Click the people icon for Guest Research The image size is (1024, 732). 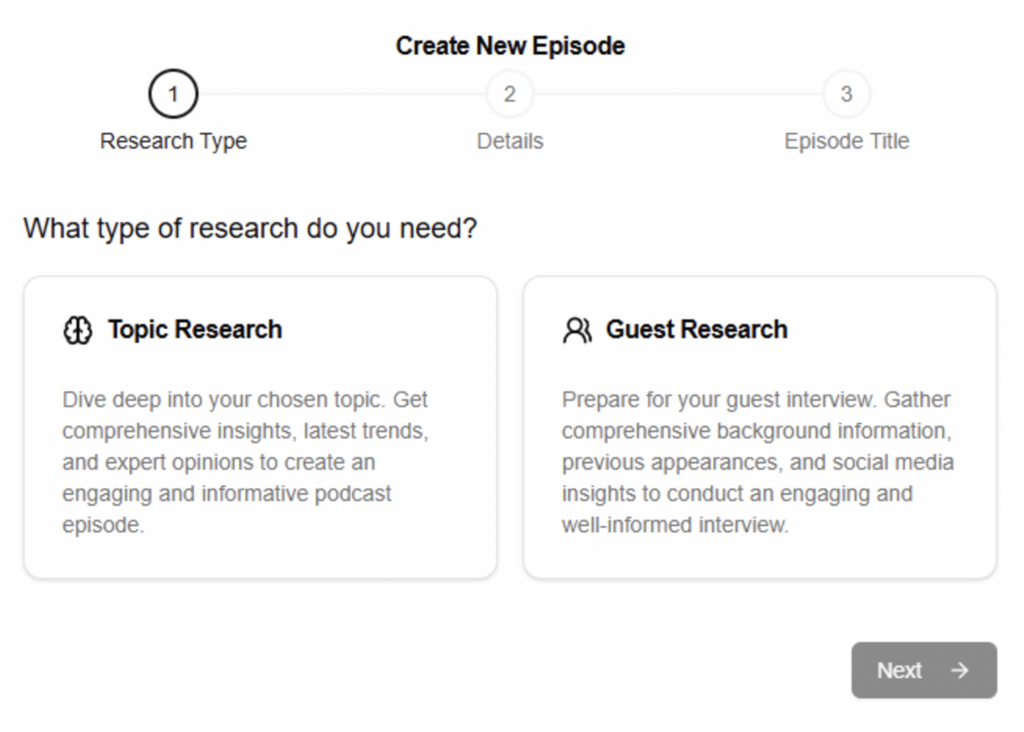coord(577,330)
